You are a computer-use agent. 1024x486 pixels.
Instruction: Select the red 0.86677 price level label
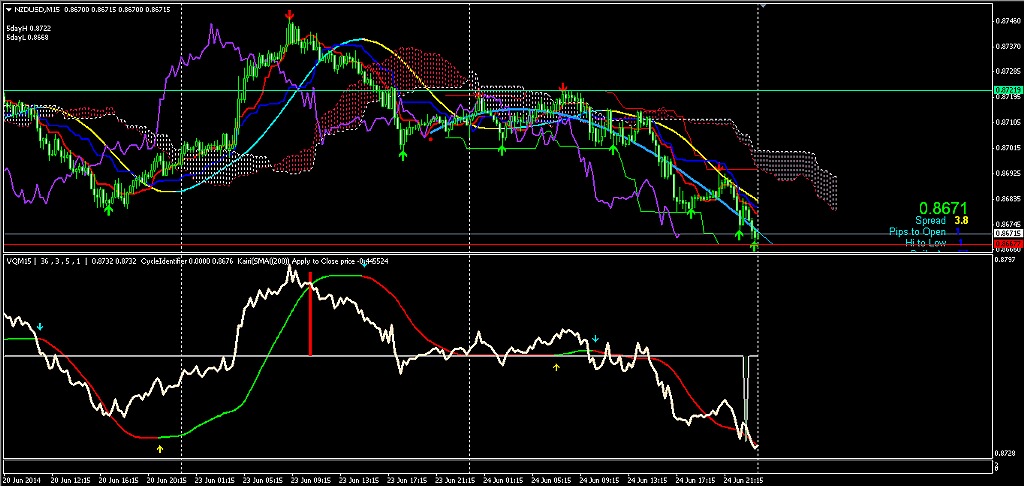point(1005,244)
